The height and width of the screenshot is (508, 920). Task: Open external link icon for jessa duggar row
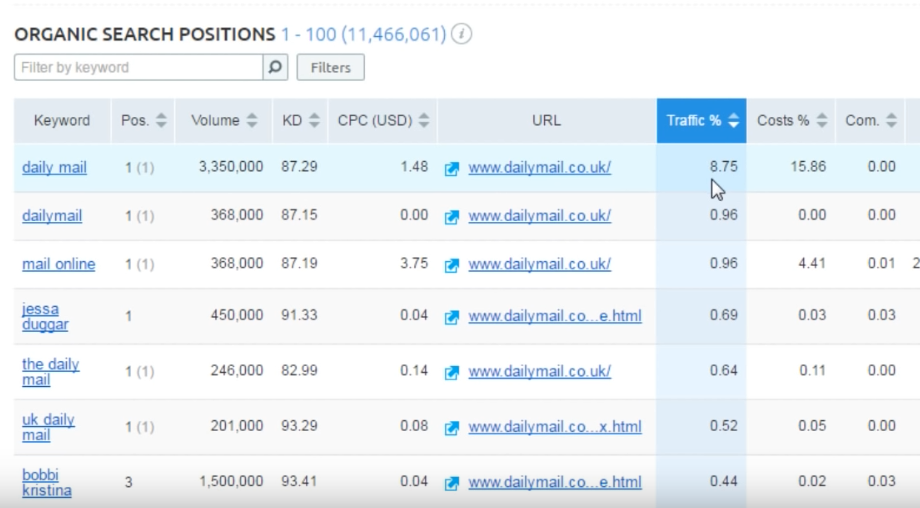(x=452, y=317)
